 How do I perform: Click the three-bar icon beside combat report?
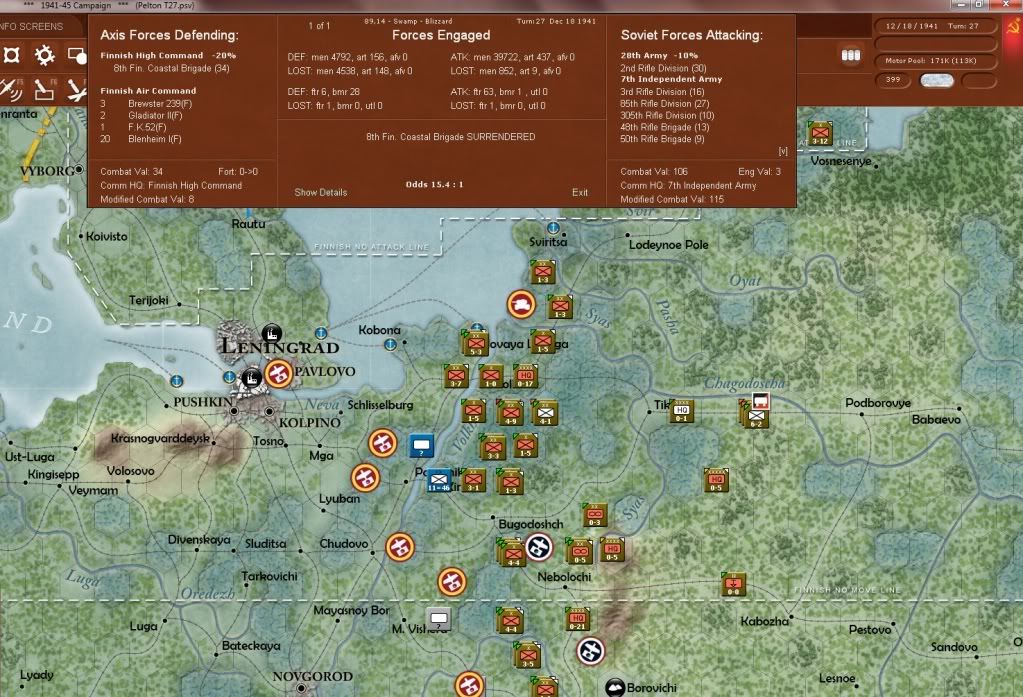852,54
